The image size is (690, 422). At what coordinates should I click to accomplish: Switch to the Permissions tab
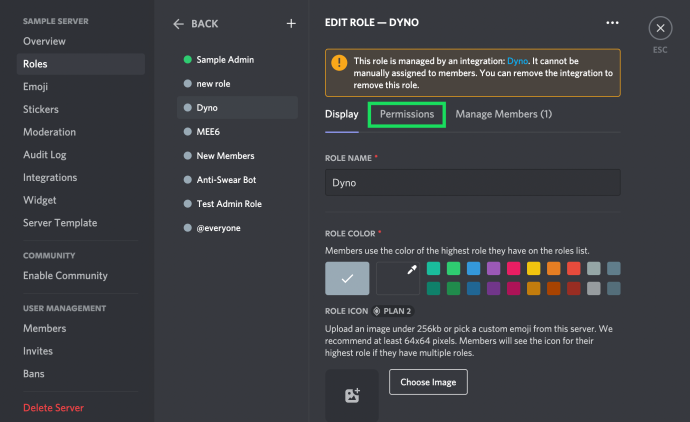[x=407, y=114]
